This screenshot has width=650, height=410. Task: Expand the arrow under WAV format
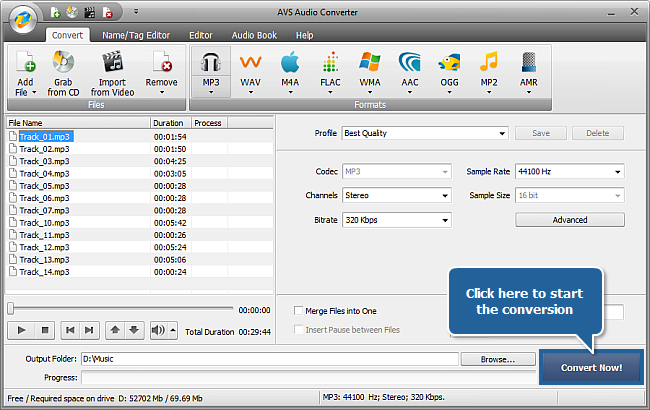(250, 92)
